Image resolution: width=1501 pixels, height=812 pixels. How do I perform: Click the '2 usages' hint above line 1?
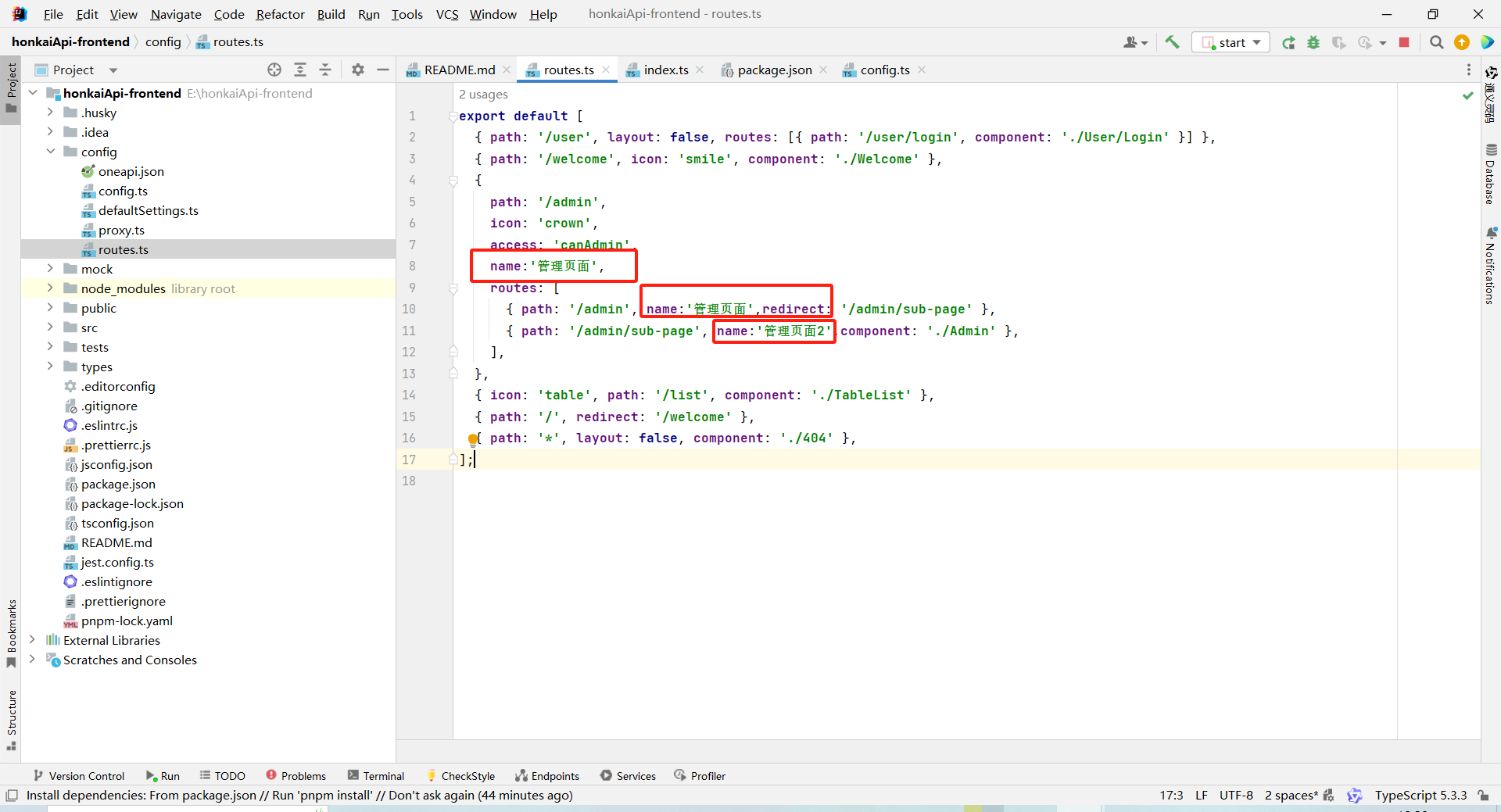click(x=483, y=94)
